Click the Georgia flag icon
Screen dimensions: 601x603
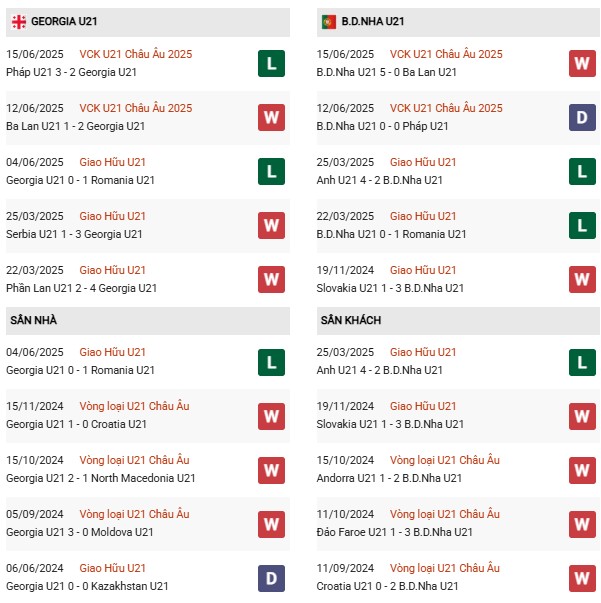(19, 22)
